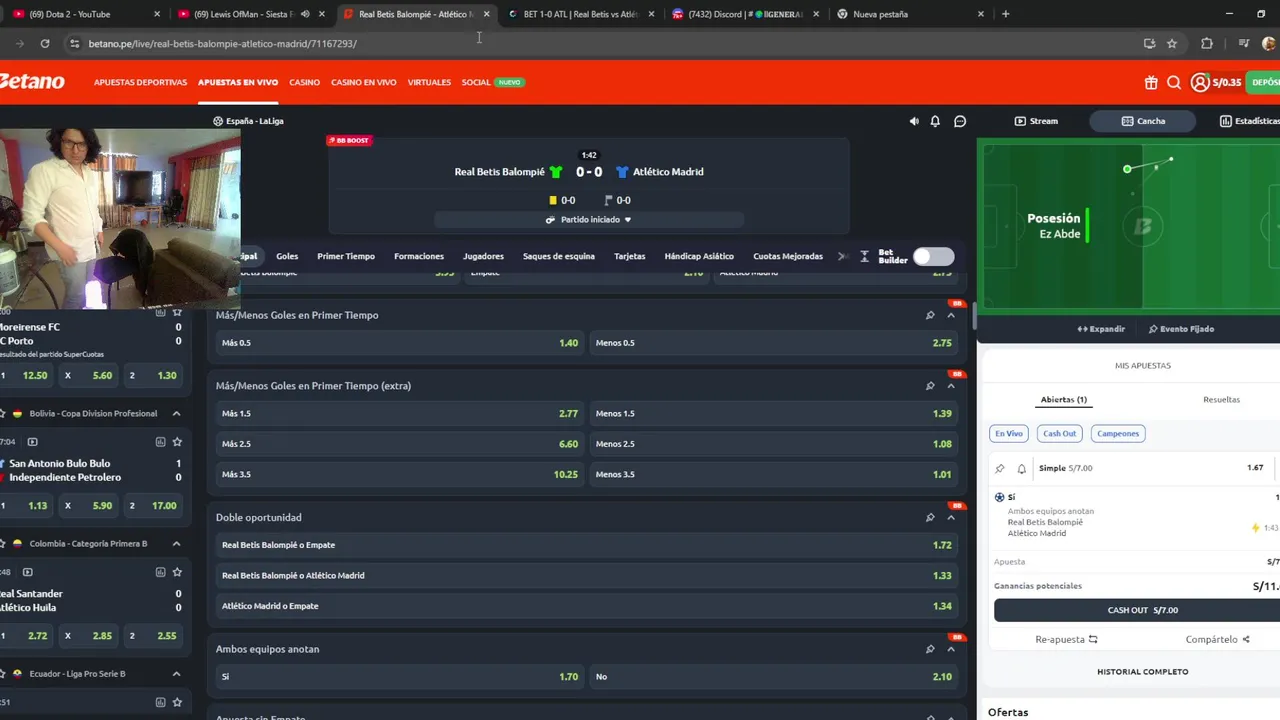Open stream icon for San Antonio Bulo Bulo match
1280x720 pixels.
point(32,441)
